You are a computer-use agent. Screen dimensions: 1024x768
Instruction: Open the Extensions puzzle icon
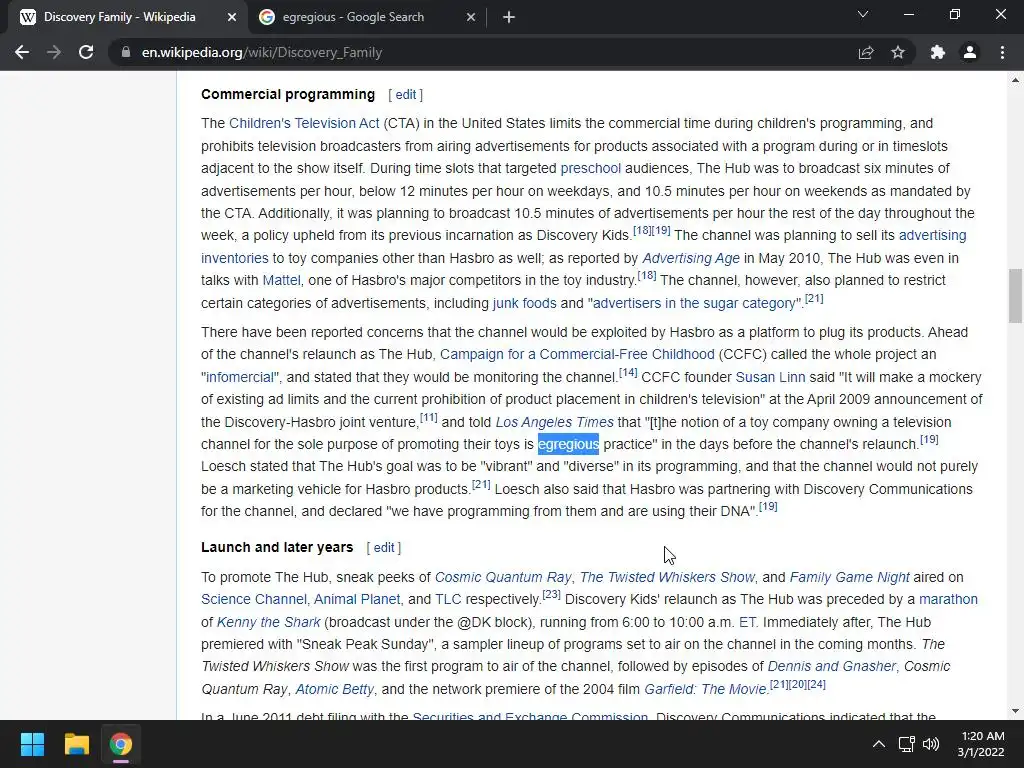[938, 52]
